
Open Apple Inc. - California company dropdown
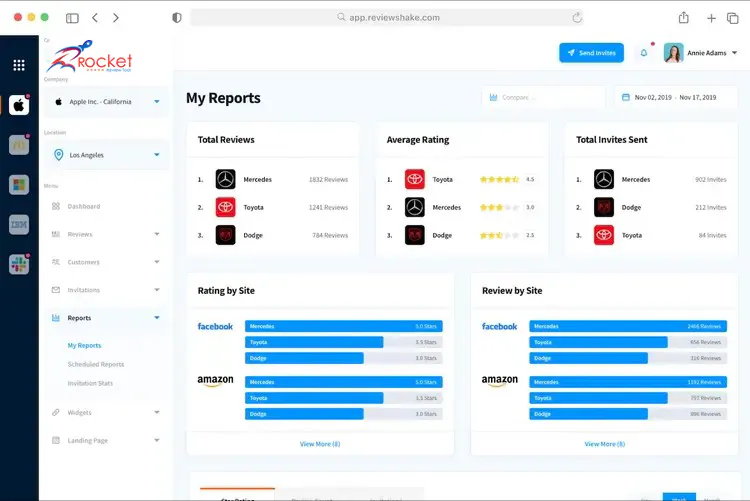point(106,101)
